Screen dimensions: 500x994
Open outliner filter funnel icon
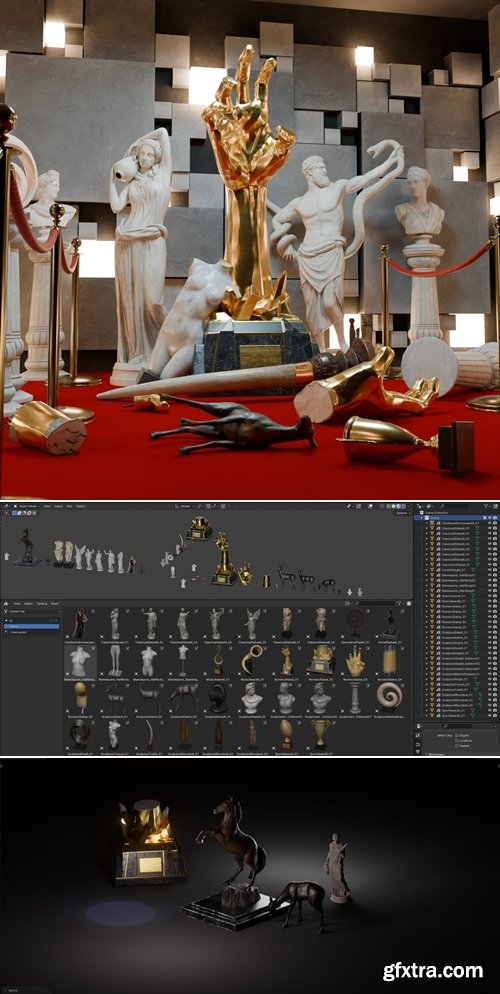(486, 506)
